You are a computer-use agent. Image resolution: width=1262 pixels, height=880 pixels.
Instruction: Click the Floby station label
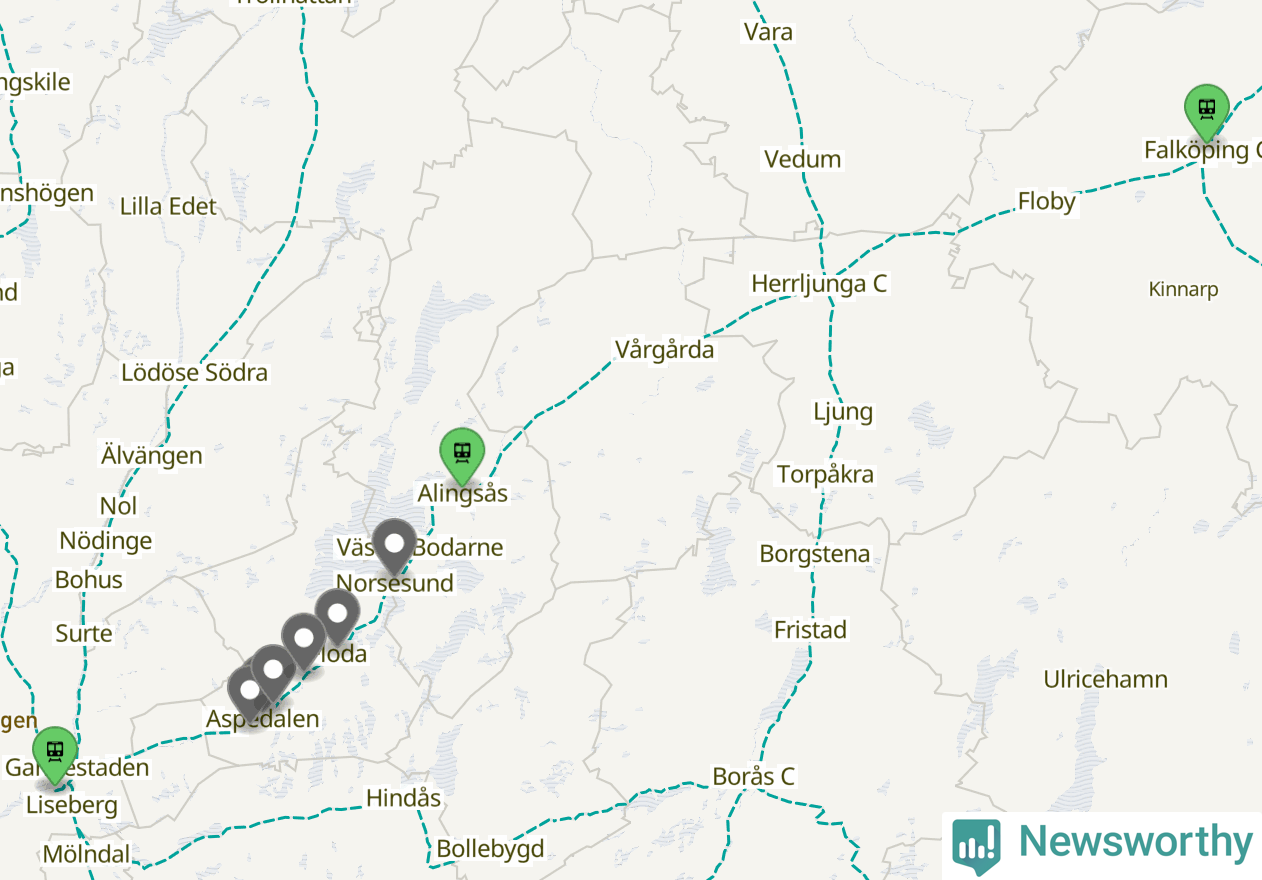point(1047,202)
